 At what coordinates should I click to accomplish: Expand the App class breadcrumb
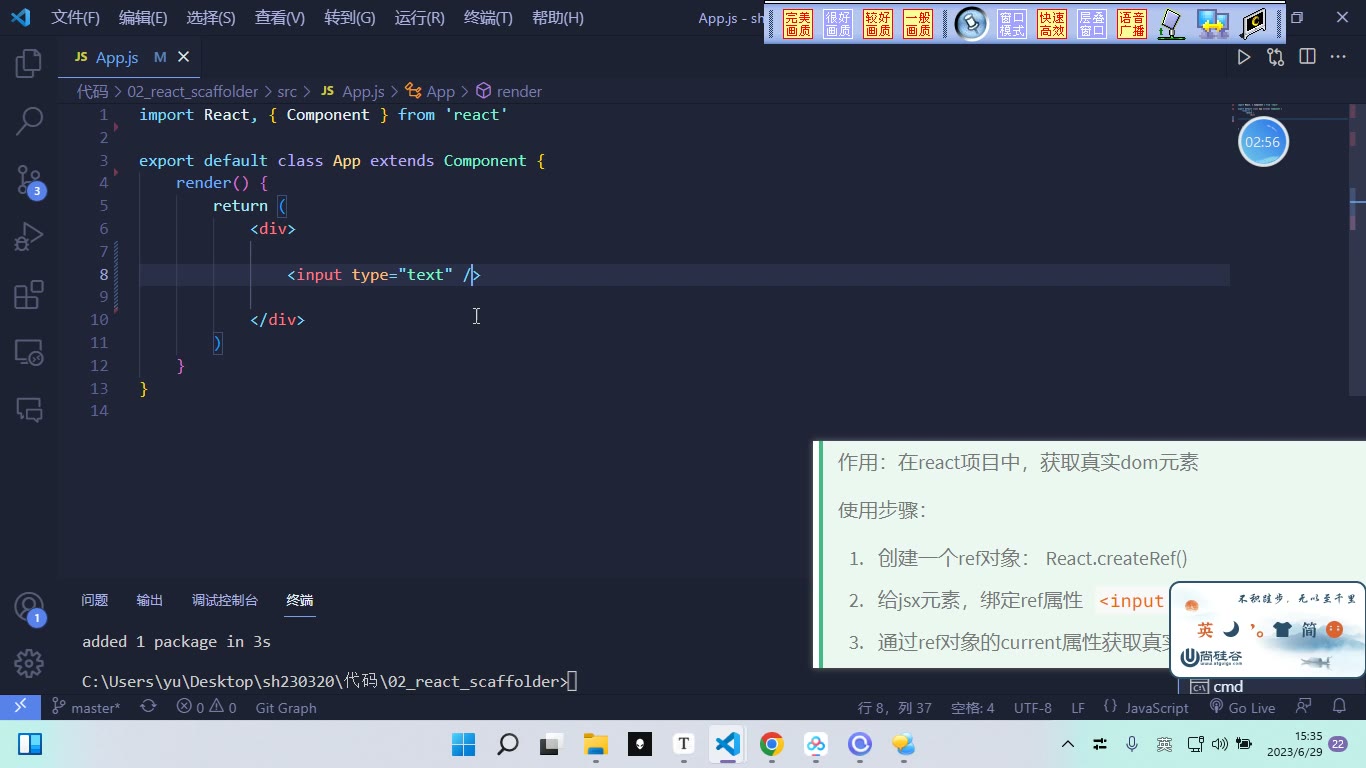(430, 91)
